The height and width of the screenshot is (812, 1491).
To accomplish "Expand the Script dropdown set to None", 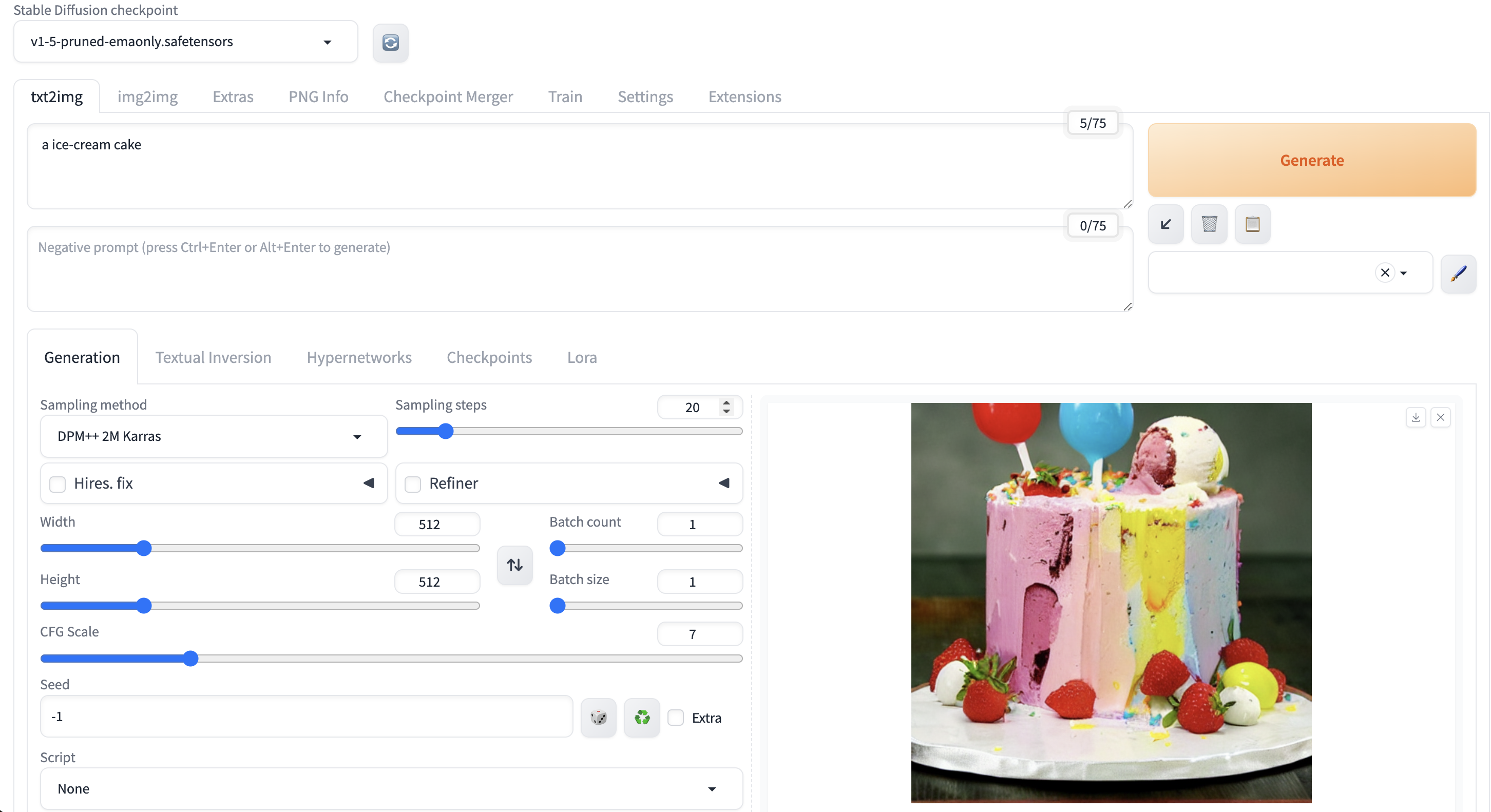I will pos(391,789).
